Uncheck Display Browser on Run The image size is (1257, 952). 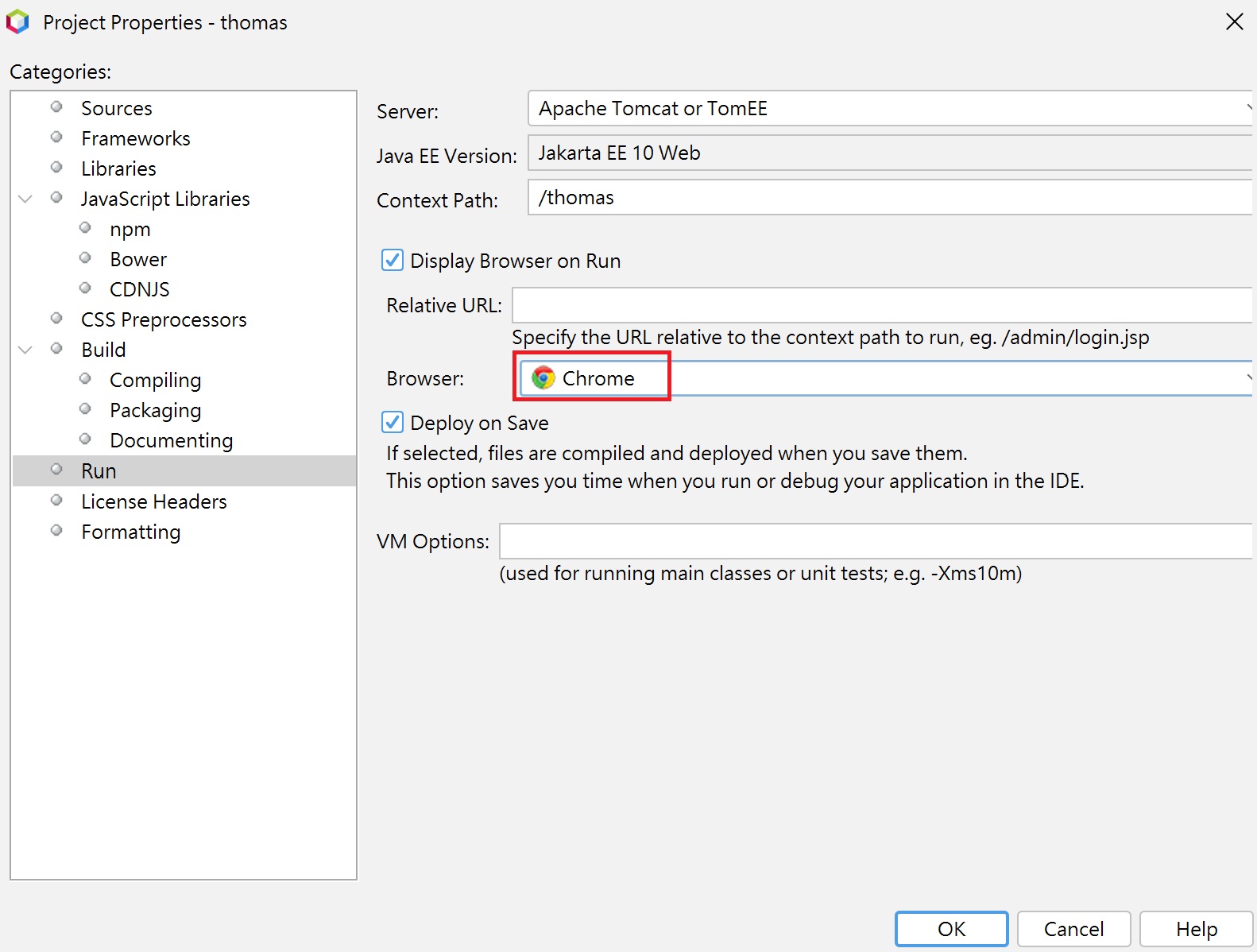pos(393,260)
